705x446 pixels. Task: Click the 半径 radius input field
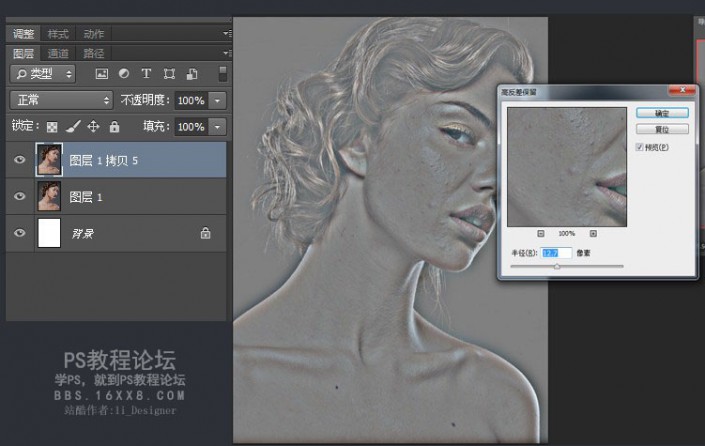pyautogui.click(x=557, y=253)
